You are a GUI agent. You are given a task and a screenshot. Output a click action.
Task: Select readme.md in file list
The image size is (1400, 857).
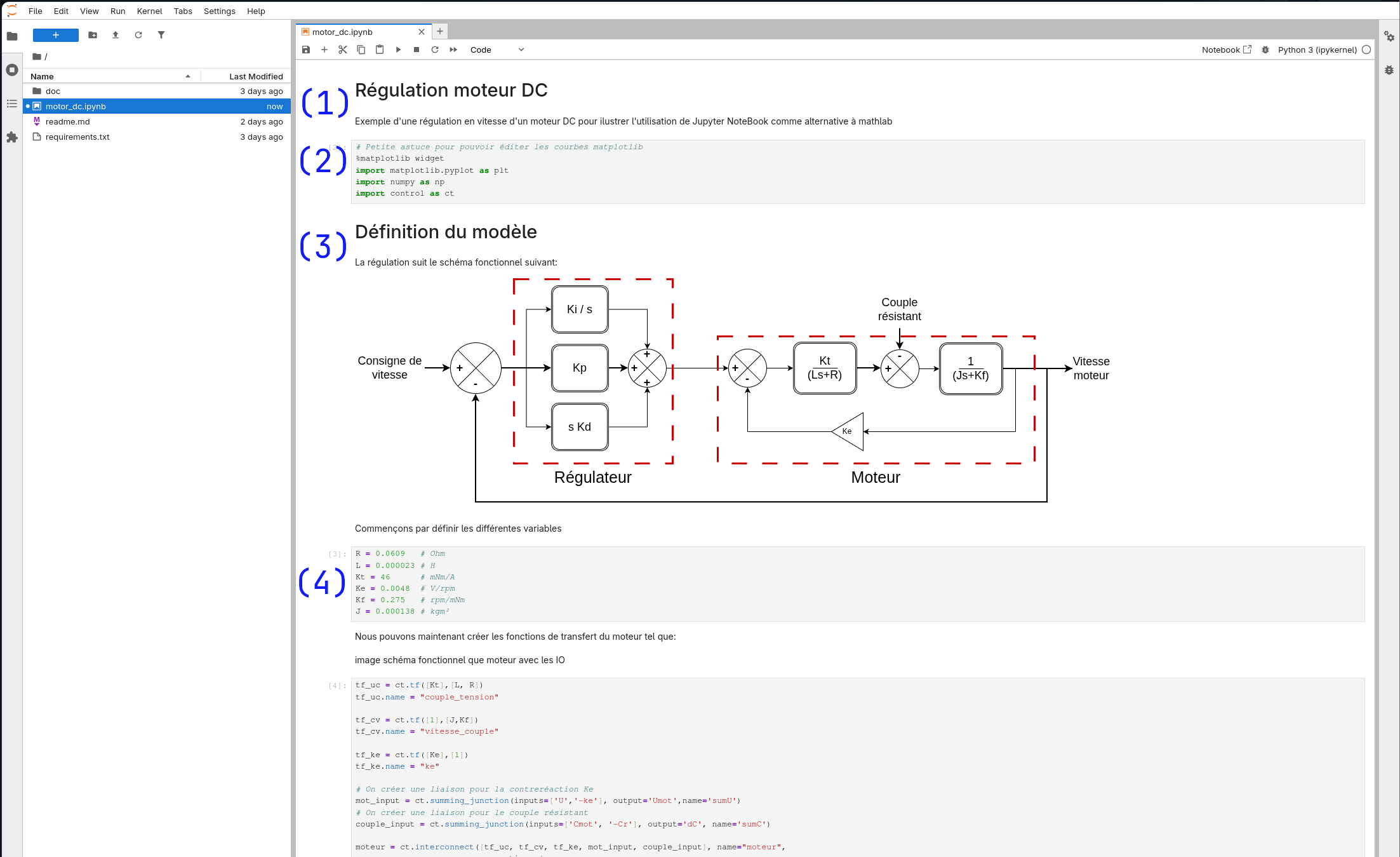[x=157, y=122]
